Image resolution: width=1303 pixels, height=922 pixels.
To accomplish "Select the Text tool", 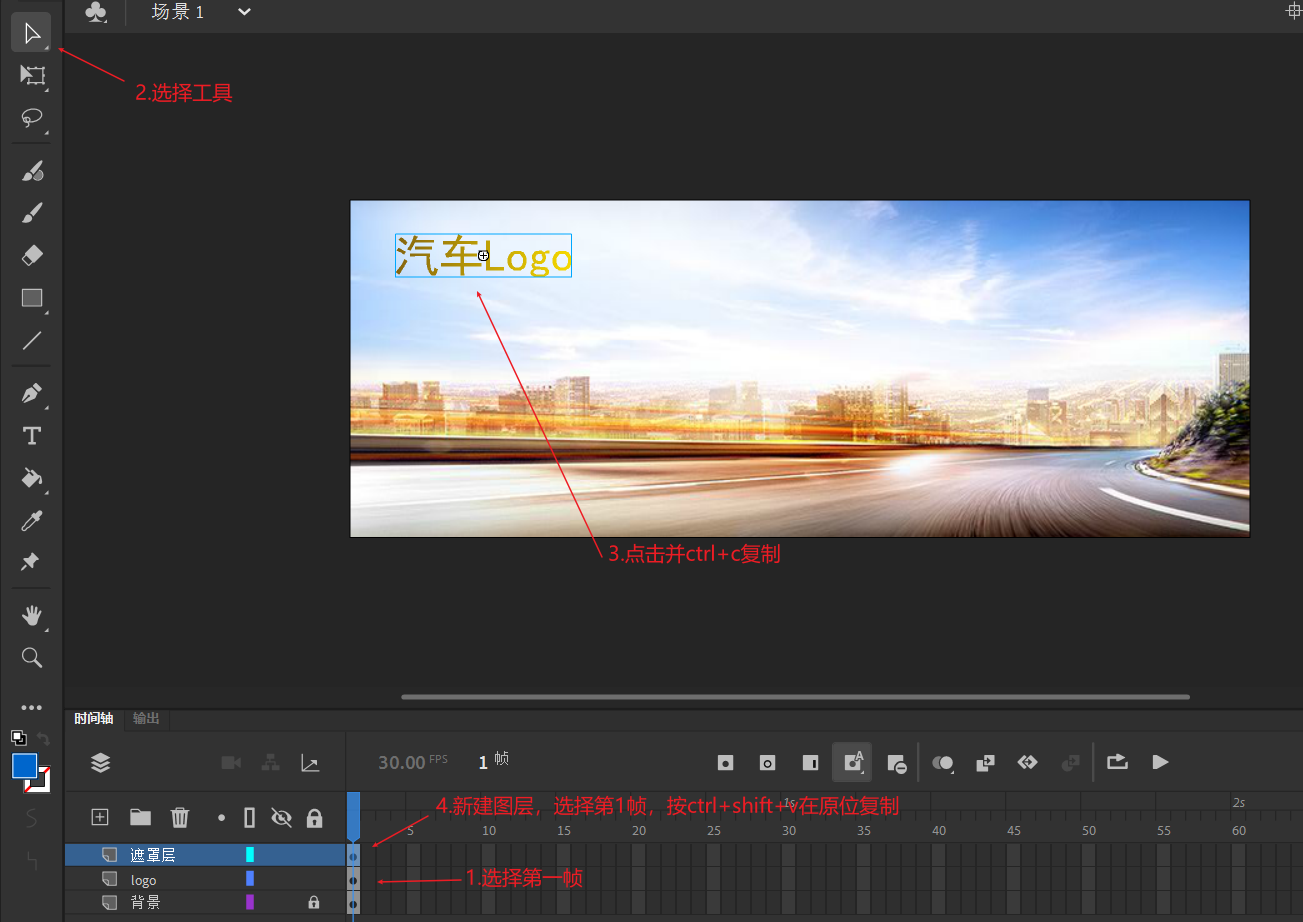I will tap(32, 436).
